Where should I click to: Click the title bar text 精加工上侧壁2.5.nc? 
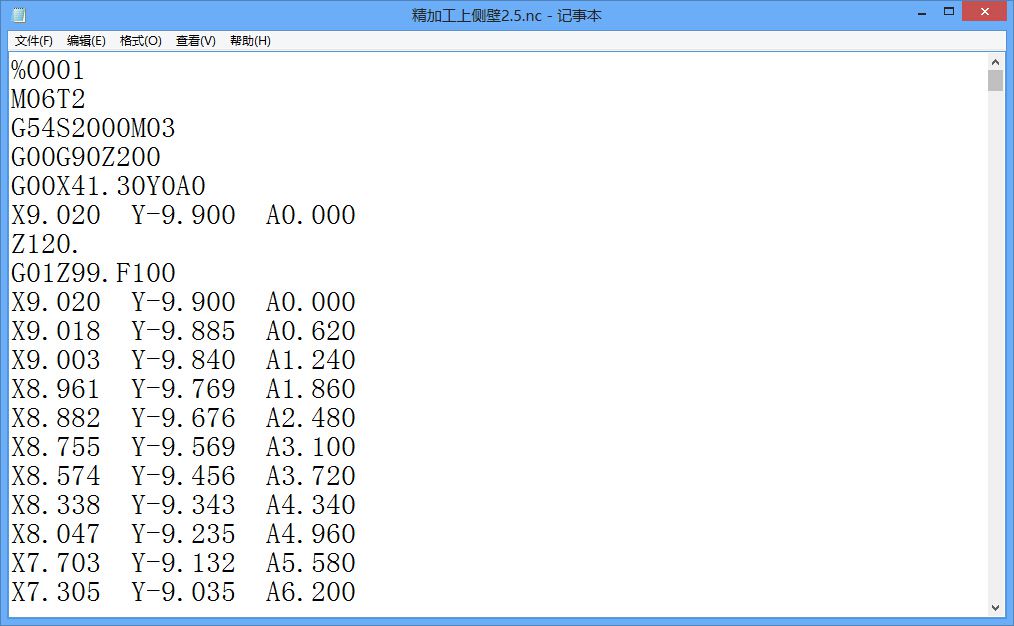[482, 15]
